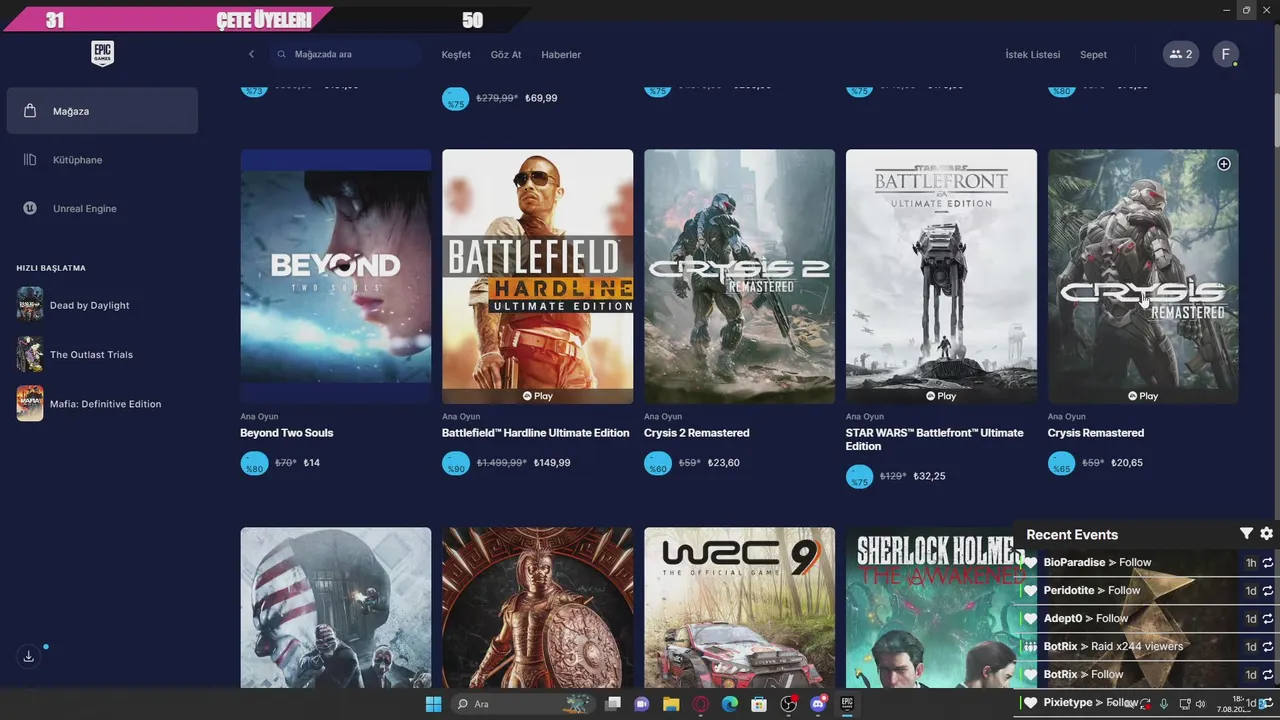This screenshot has width=1280, height=720.
Task: Open the Mağaza store section
Action: pos(102,111)
